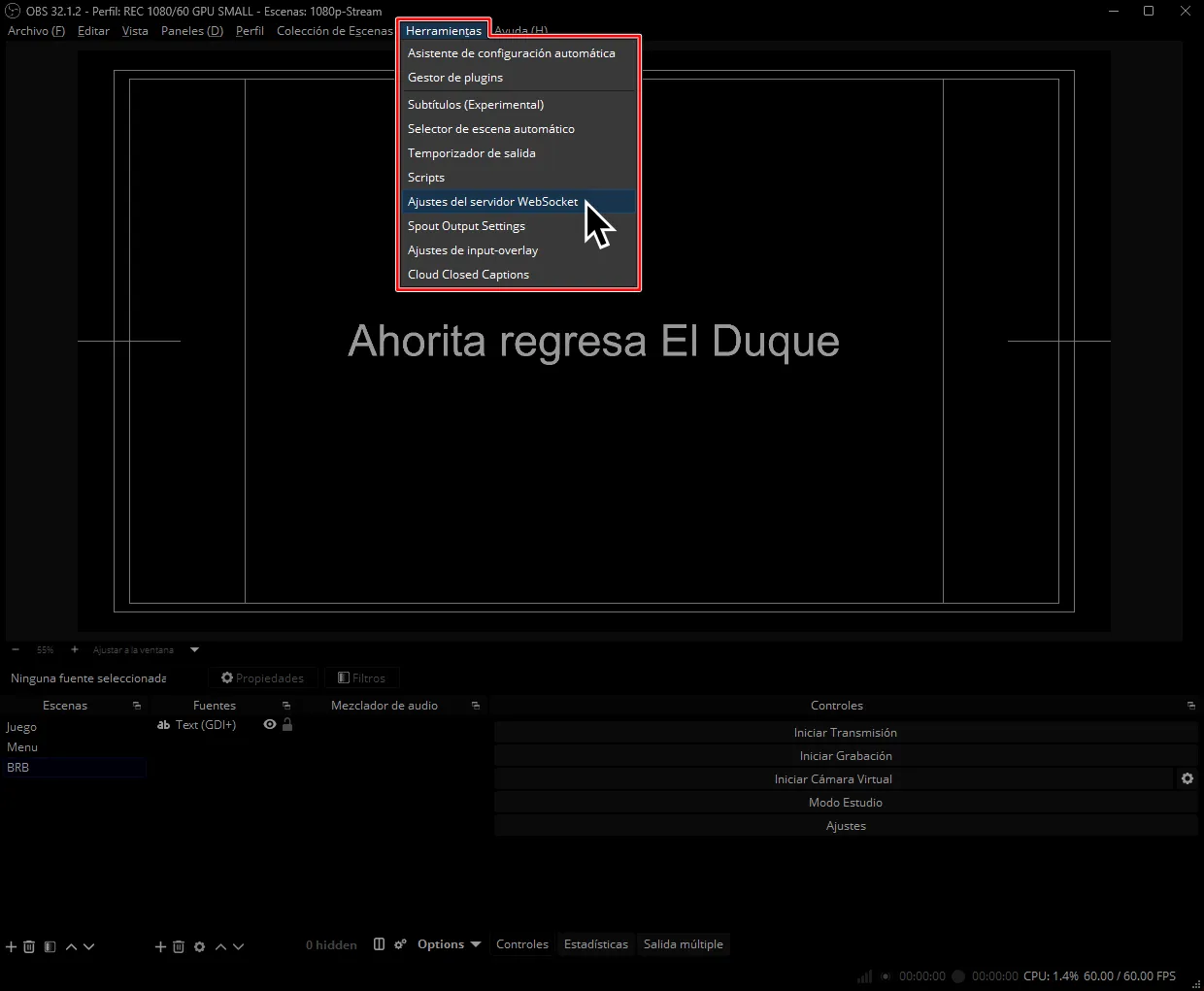The height and width of the screenshot is (991, 1204).
Task: Undock the Controles panel
Action: [1191, 706]
